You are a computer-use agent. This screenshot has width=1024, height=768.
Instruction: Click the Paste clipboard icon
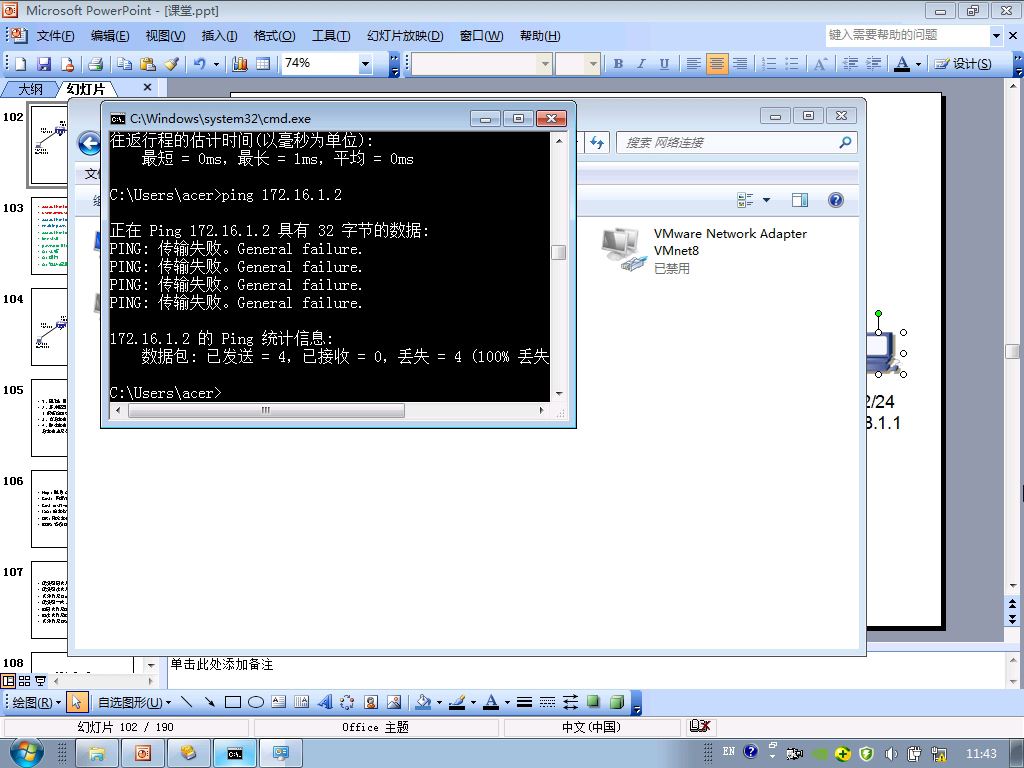148,63
